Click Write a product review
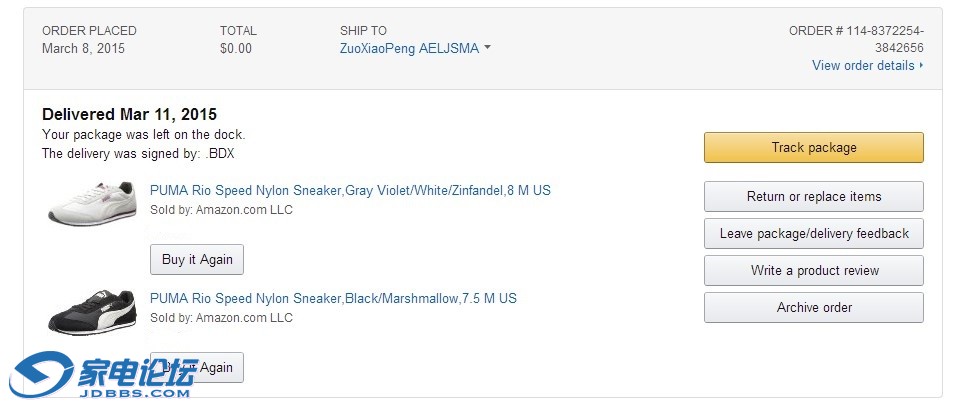Viewport: 969px width, 410px height. [814, 270]
